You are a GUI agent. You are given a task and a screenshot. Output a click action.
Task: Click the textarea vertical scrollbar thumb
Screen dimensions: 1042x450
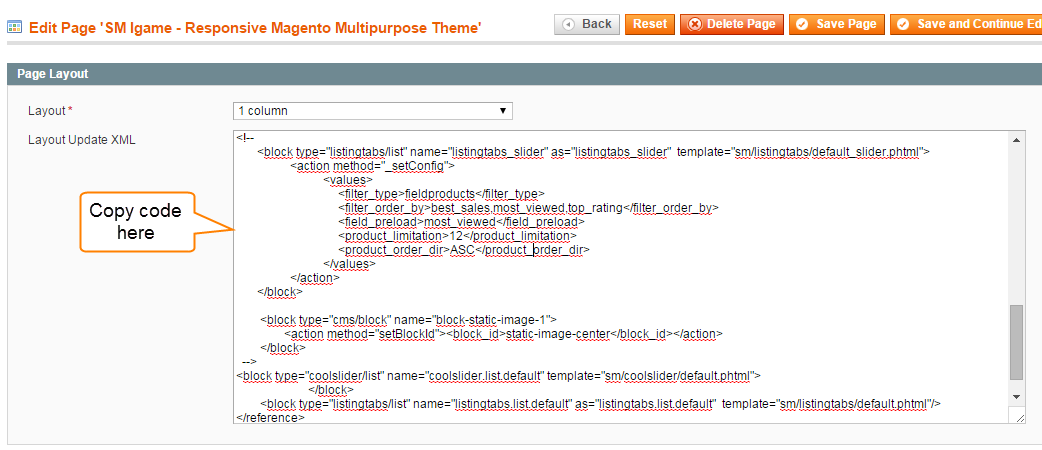pos(1017,342)
